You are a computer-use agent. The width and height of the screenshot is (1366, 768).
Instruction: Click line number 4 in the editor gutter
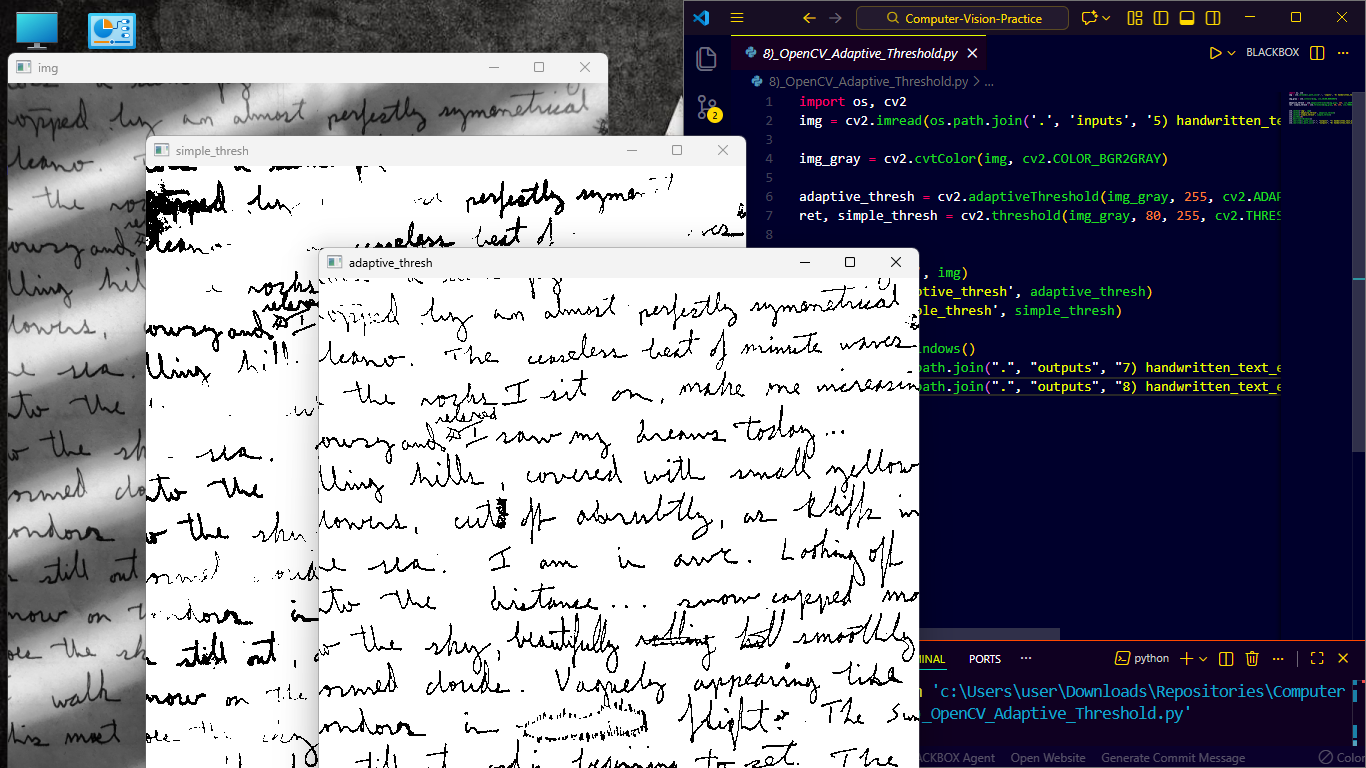pyautogui.click(x=768, y=158)
